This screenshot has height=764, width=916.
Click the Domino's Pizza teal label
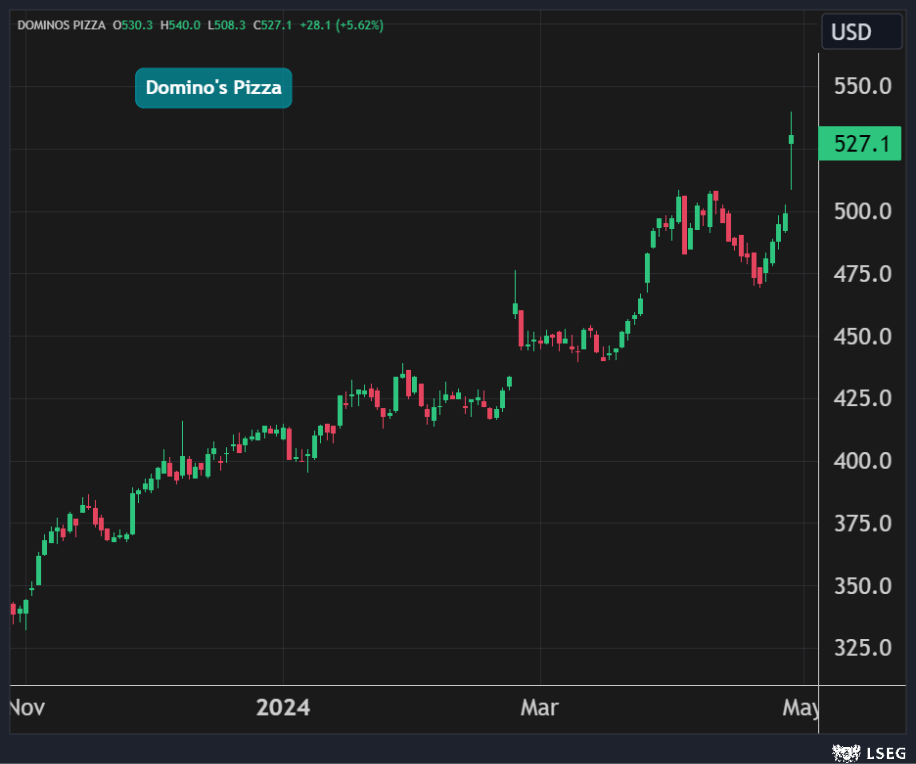(x=213, y=88)
